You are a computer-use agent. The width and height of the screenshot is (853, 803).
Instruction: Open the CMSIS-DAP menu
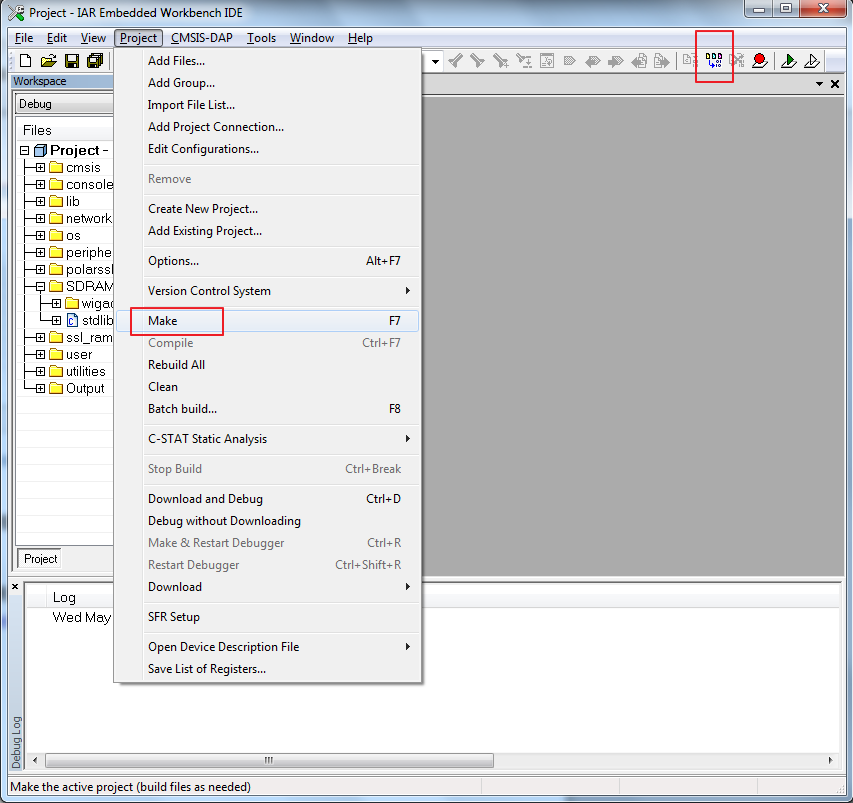(202, 38)
